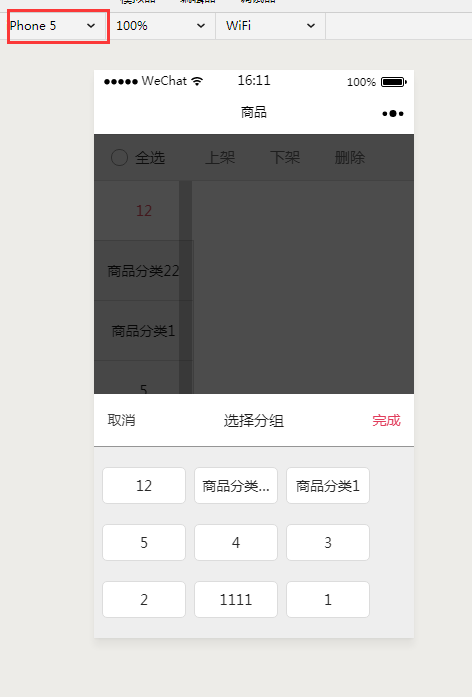Viewport: 472px width, 697px height.
Task: Click 上架 in the dimmed action bar
Action: point(220,157)
